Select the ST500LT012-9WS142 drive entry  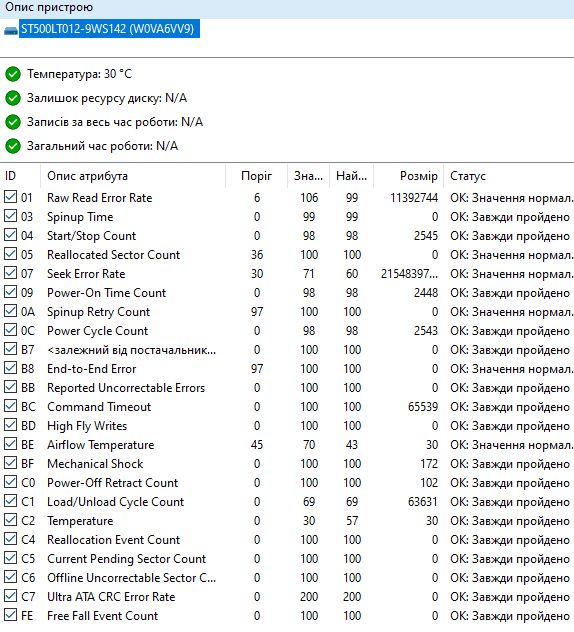tap(109, 29)
